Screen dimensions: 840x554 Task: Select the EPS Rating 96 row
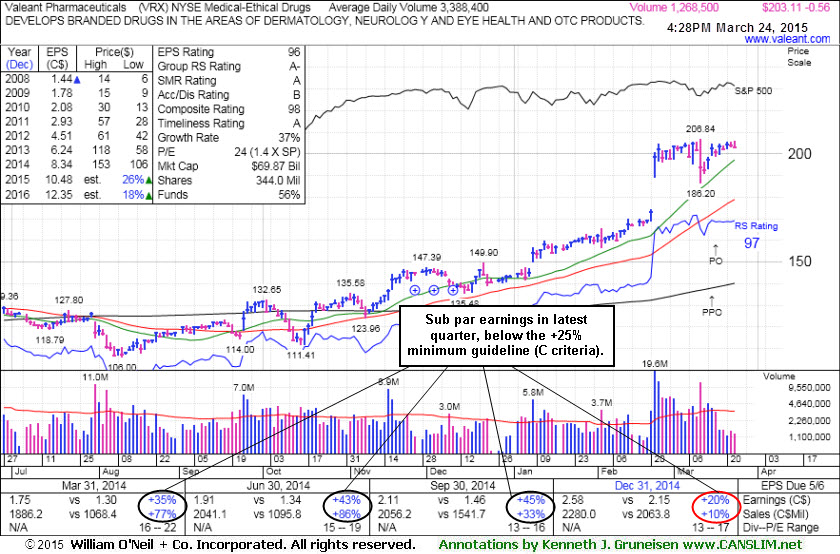click(x=229, y=52)
